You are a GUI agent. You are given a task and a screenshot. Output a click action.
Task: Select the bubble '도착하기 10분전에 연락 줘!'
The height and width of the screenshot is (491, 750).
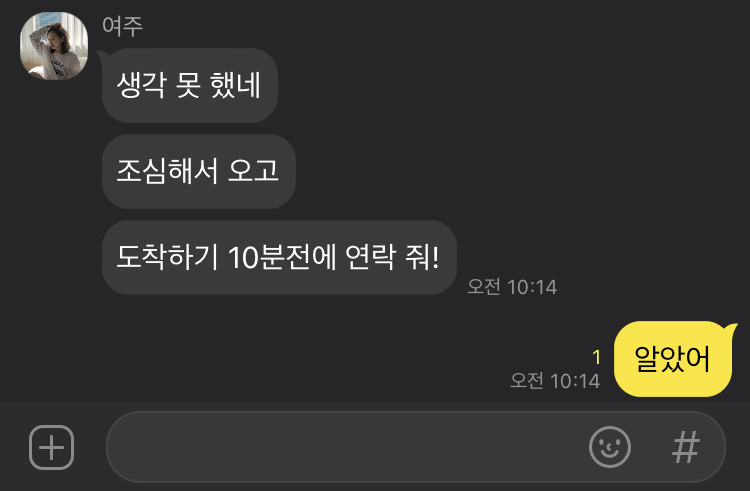coord(279,257)
